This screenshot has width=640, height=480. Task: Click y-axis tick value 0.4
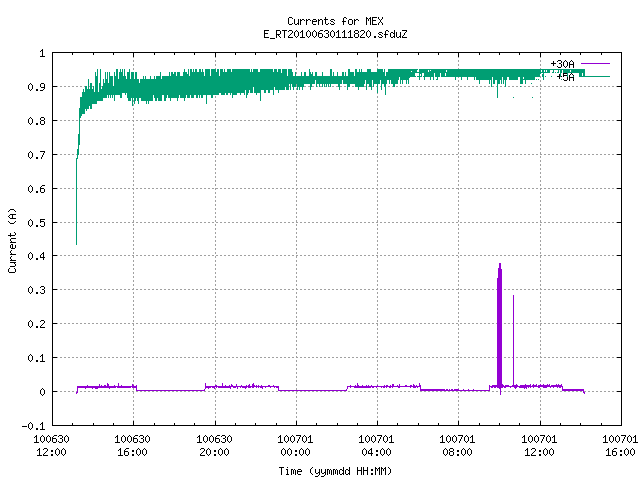36,256
